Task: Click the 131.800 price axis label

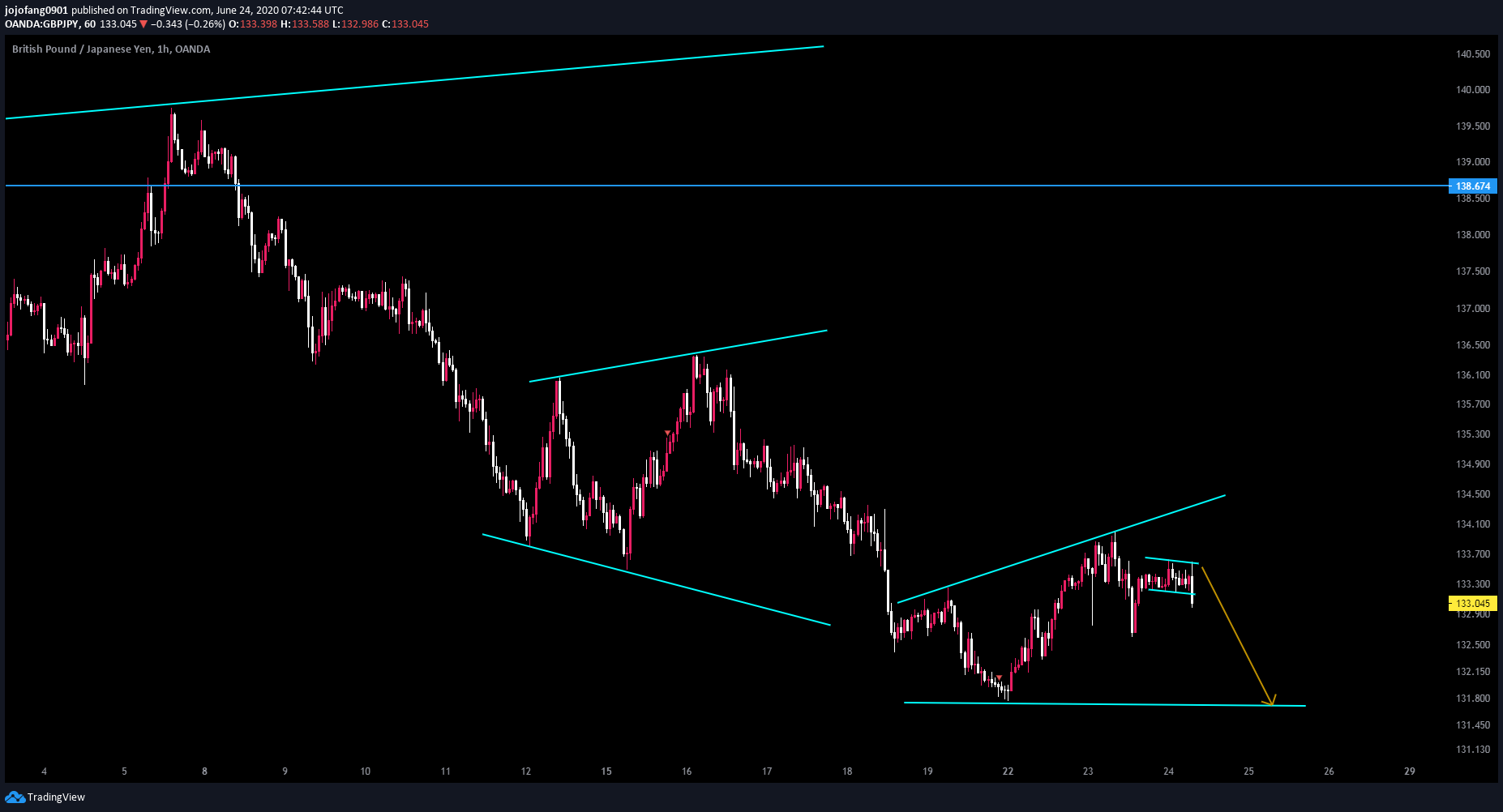Action: (1473, 699)
